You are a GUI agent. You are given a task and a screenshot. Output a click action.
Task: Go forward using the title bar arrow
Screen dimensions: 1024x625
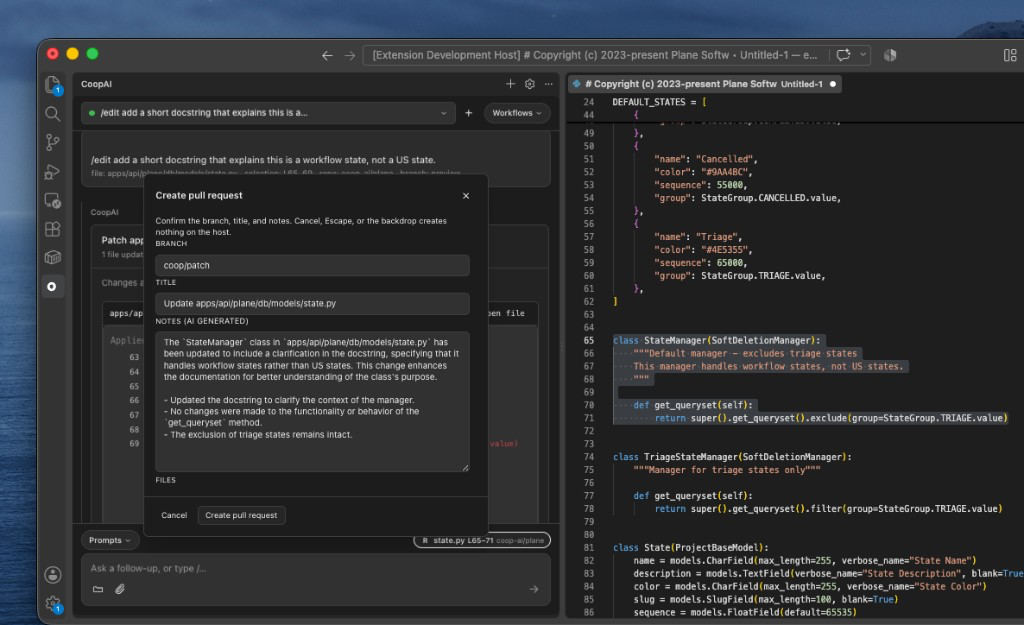click(x=350, y=56)
